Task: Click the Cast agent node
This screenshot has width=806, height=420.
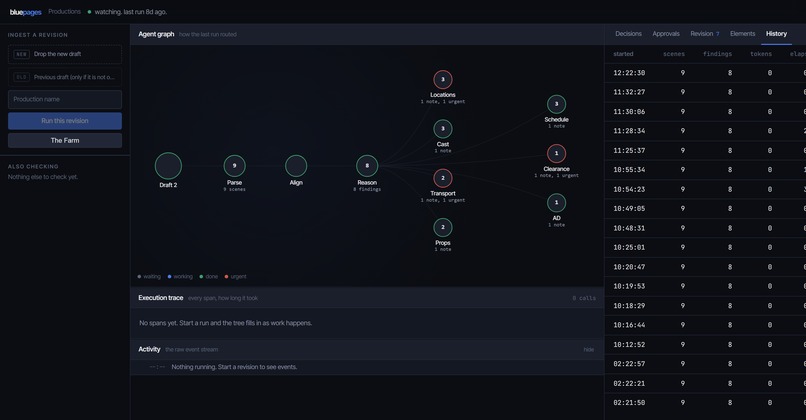Action: click(x=443, y=129)
